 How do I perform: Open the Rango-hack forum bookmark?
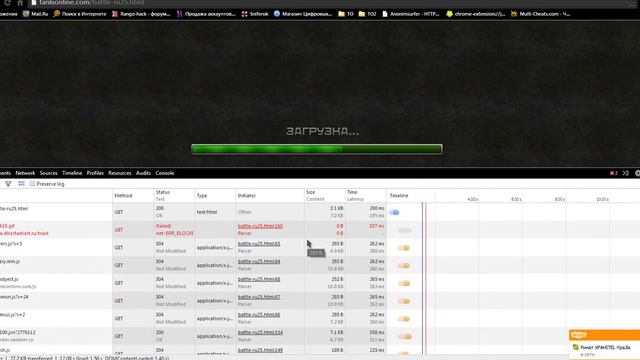(x=141, y=13)
